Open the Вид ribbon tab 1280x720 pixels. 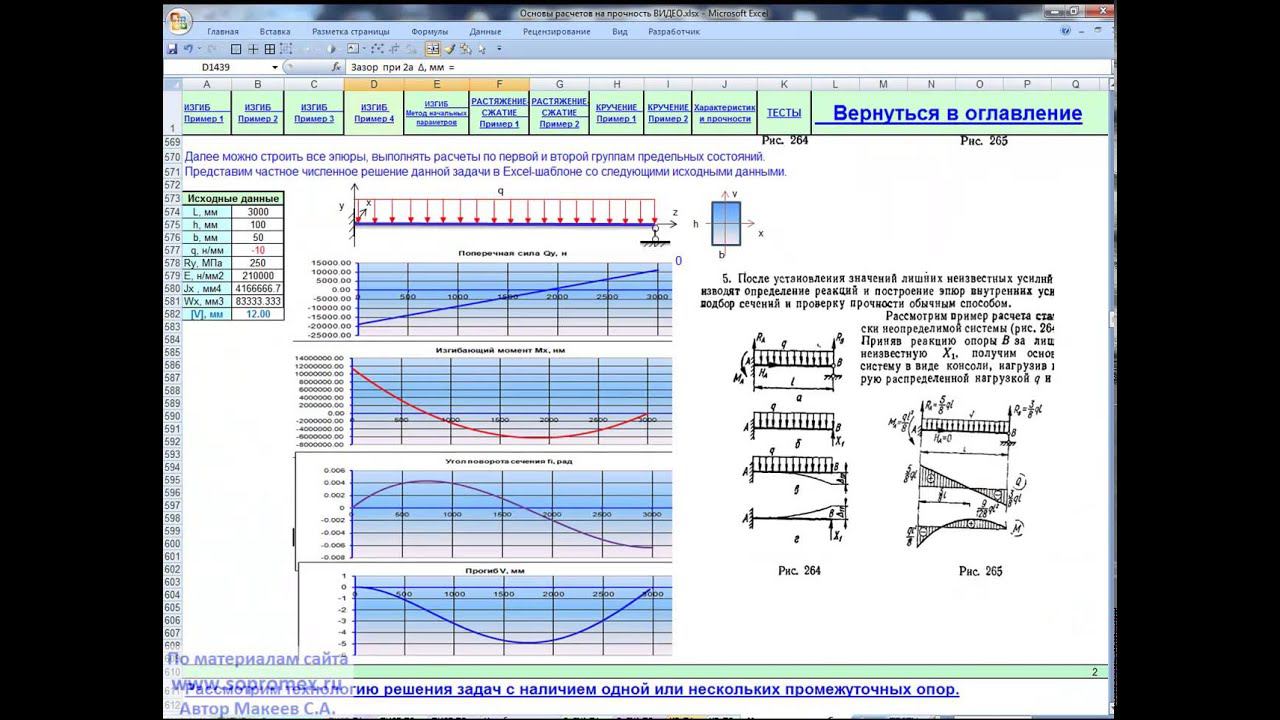(620, 32)
